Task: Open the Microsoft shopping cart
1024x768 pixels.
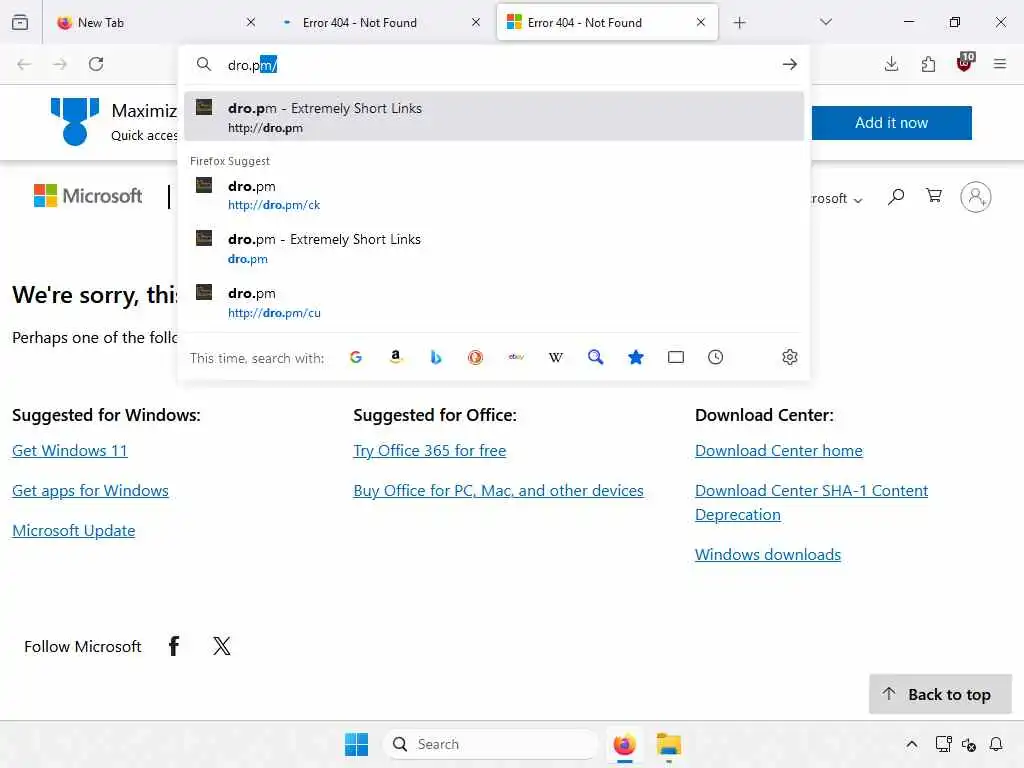Action: [x=934, y=196]
